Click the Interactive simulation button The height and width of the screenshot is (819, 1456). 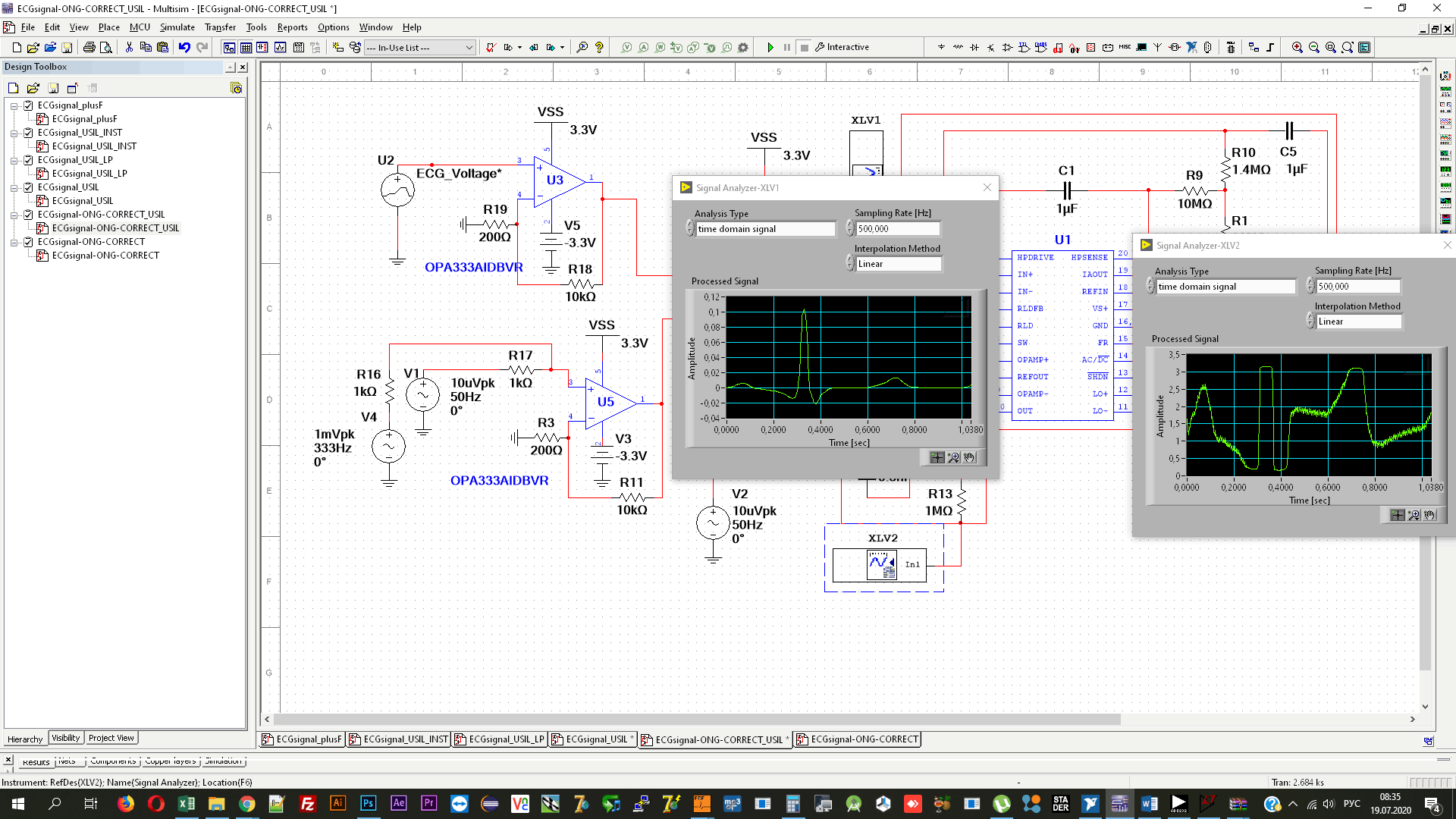tap(842, 47)
